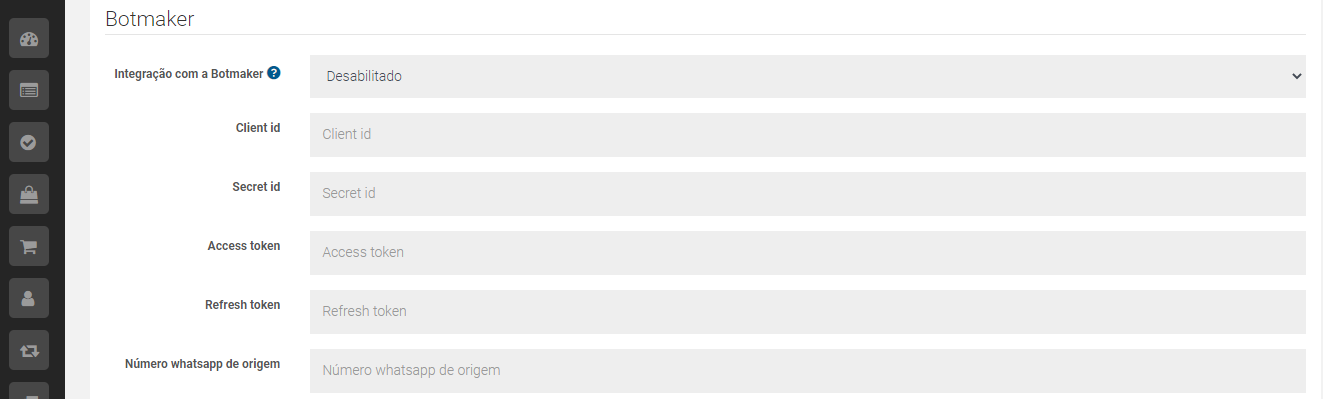This screenshot has height=399, width=1323.
Task: Click the chevron arrow of Desabilitado select
Action: click(x=1296, y=76)
